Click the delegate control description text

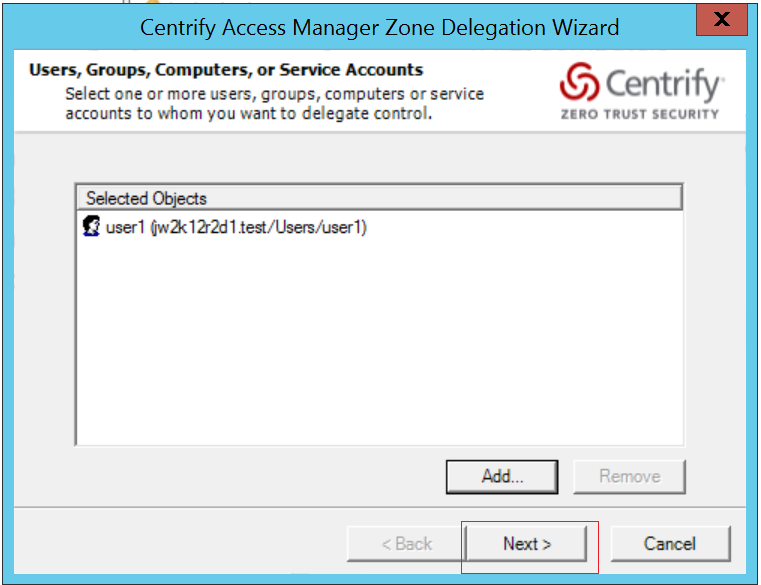tap(274, 104)
